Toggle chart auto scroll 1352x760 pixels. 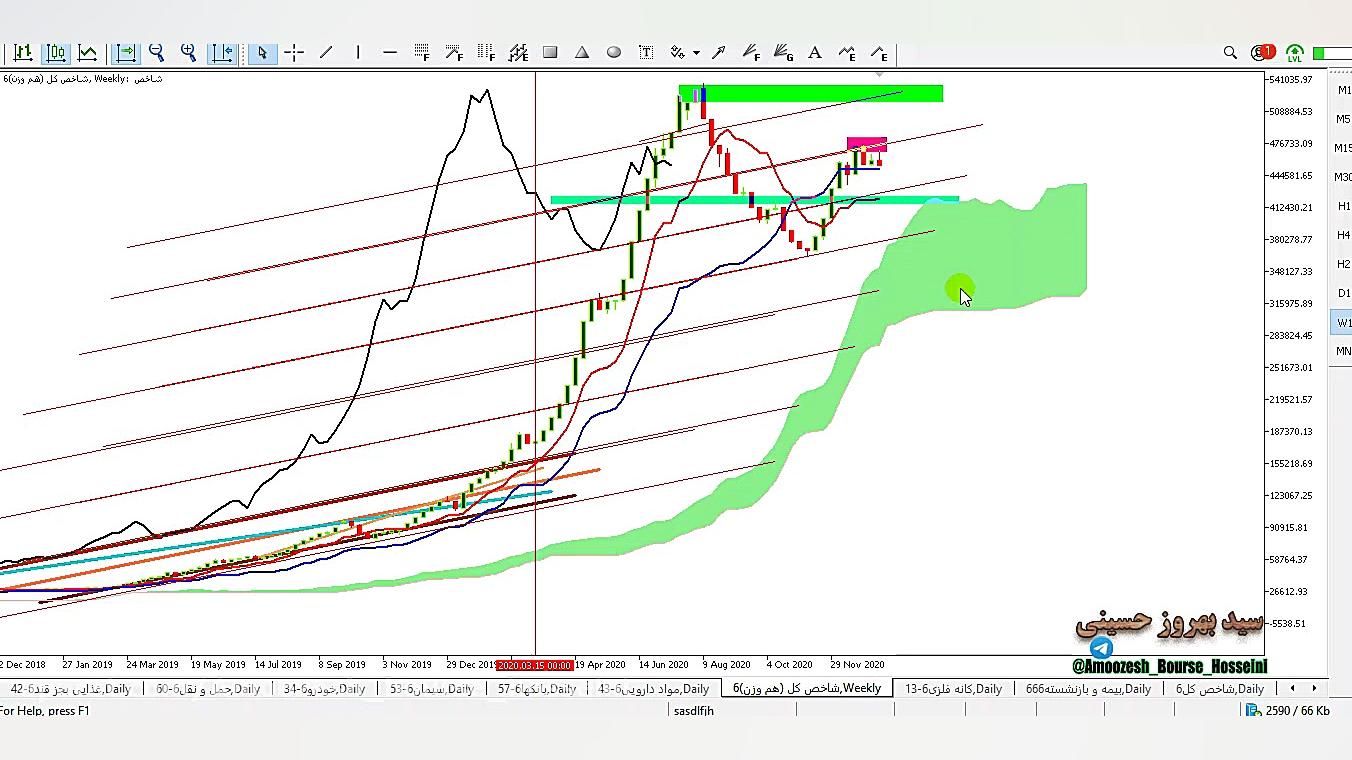pyautogui.click(x=125, y=53)
